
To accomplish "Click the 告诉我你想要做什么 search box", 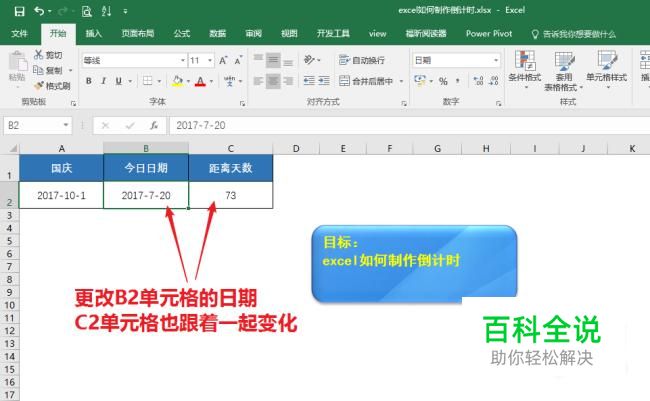I will [x=574, y=34].
